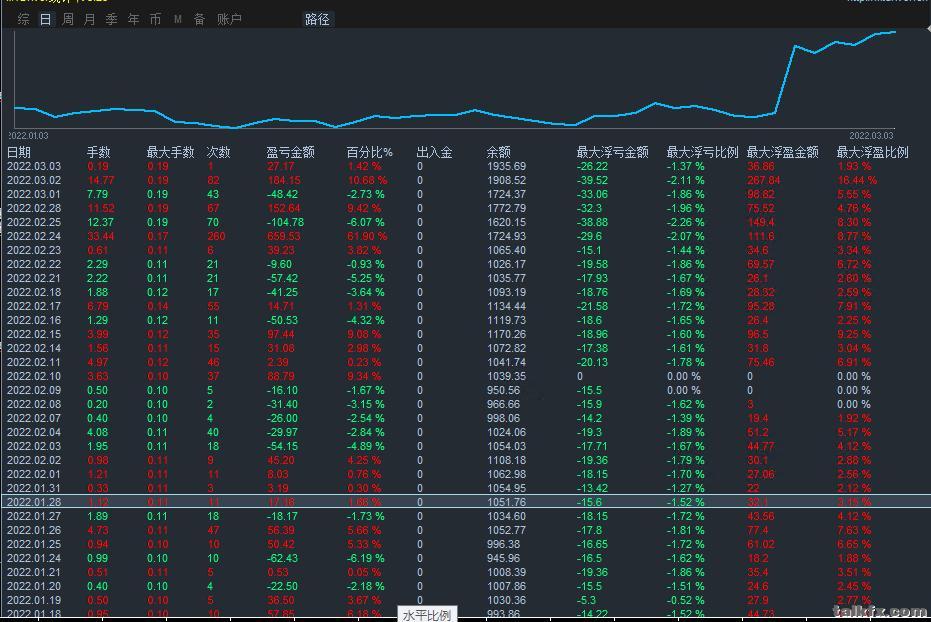Switch to the 综 summary tab

coord(24,19)
